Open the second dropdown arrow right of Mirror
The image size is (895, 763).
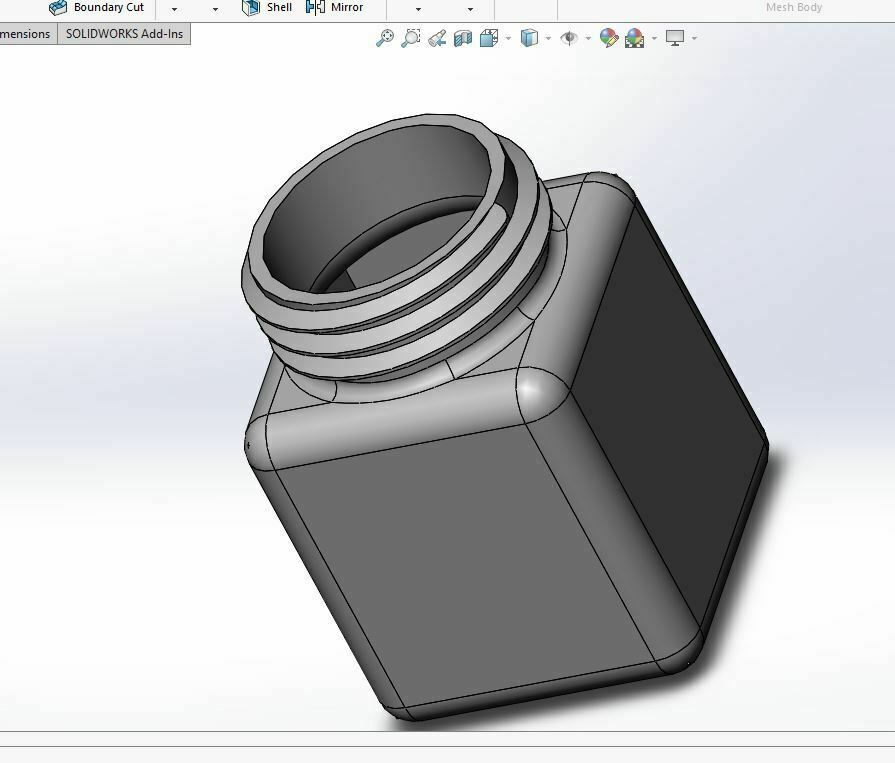point(470,9)
